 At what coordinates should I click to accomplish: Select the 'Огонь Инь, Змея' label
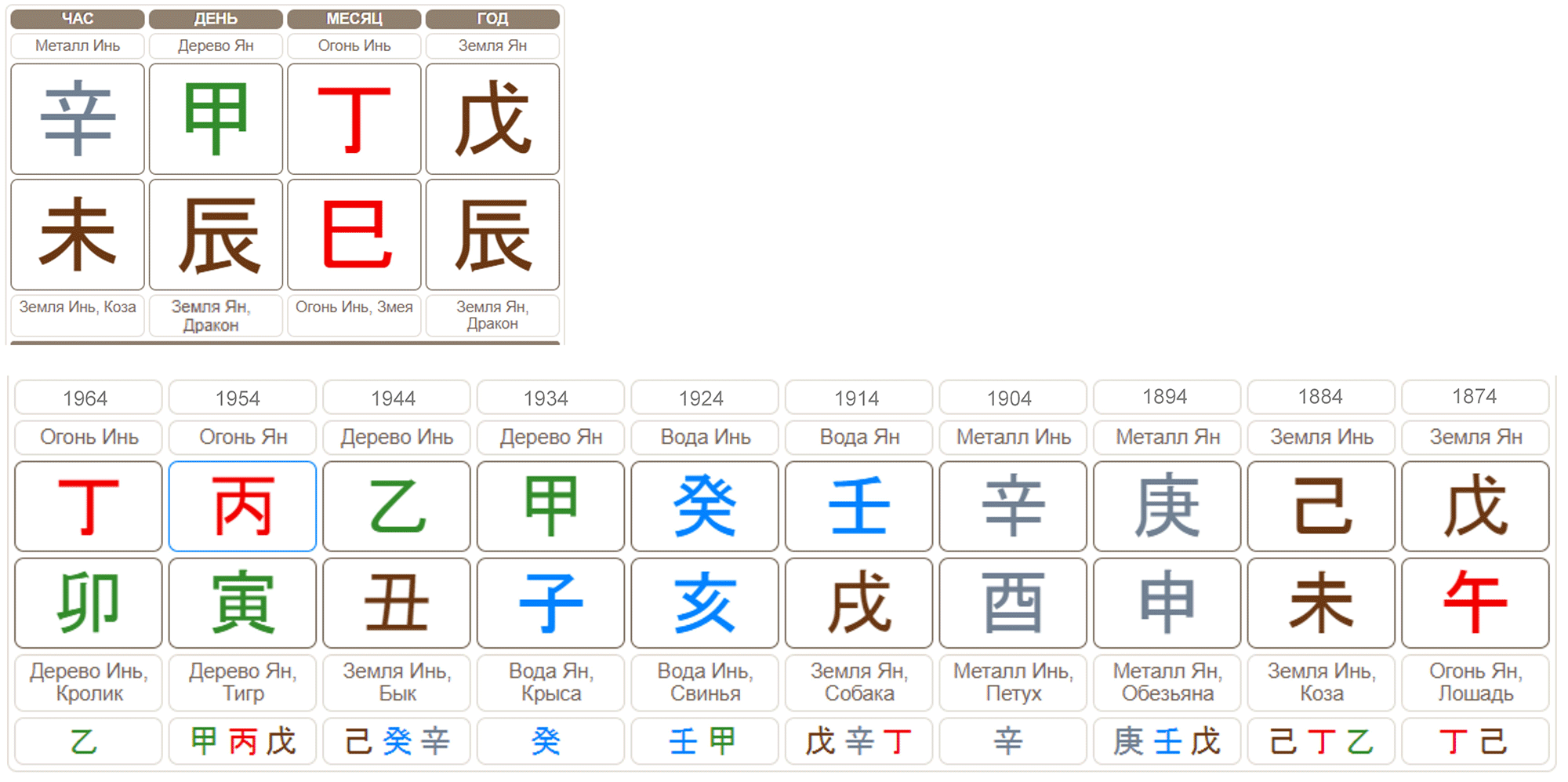click(x=354, y=307)
